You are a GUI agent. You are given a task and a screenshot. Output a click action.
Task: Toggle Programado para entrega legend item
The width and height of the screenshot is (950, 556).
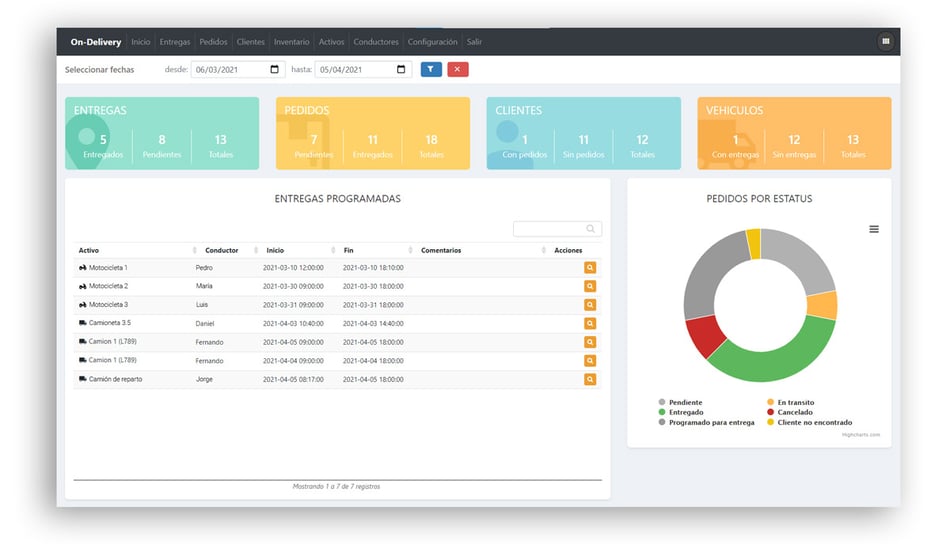[x=706, y=422]
